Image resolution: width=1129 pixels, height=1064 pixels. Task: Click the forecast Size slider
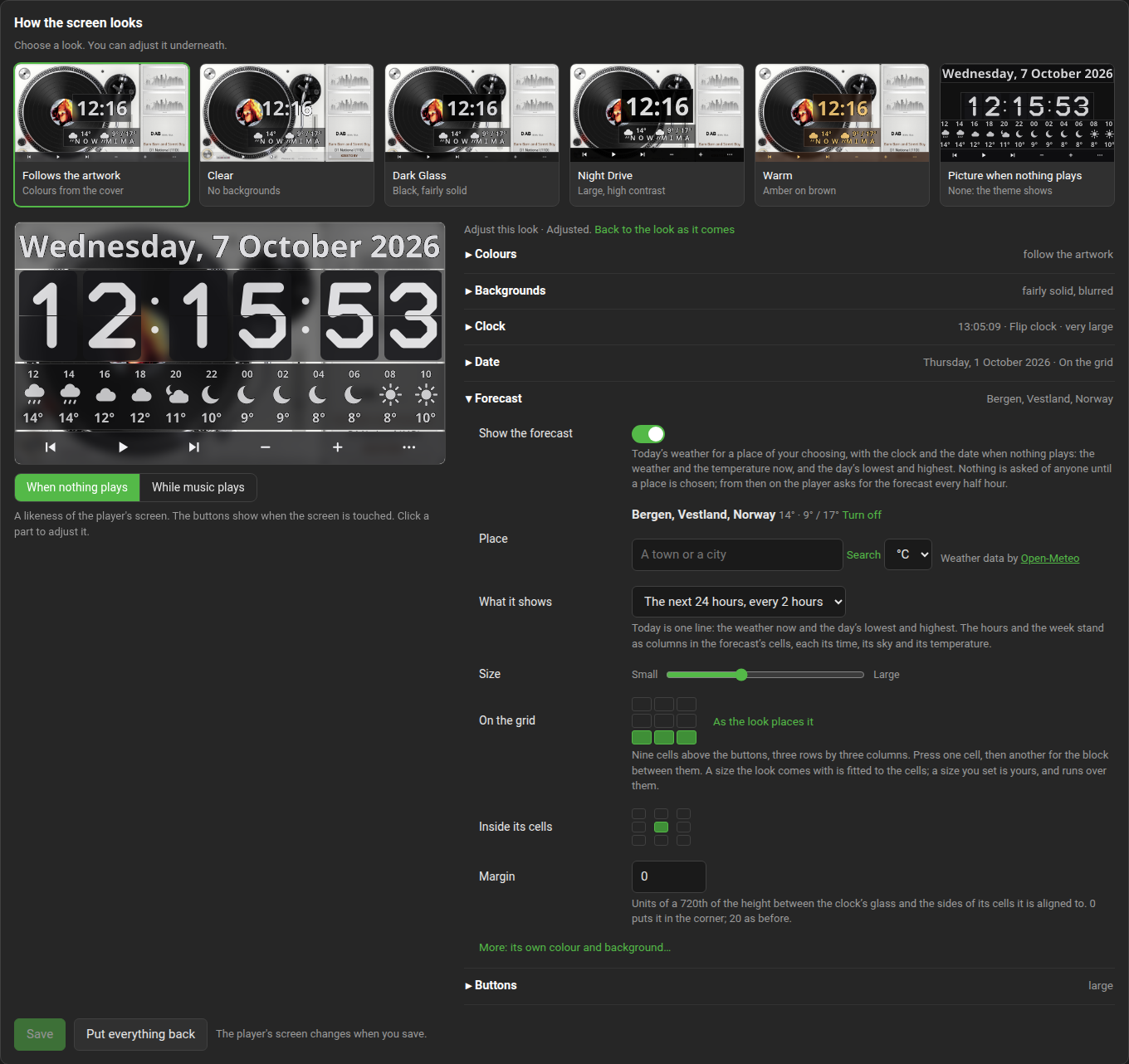[x=765, y=675]
